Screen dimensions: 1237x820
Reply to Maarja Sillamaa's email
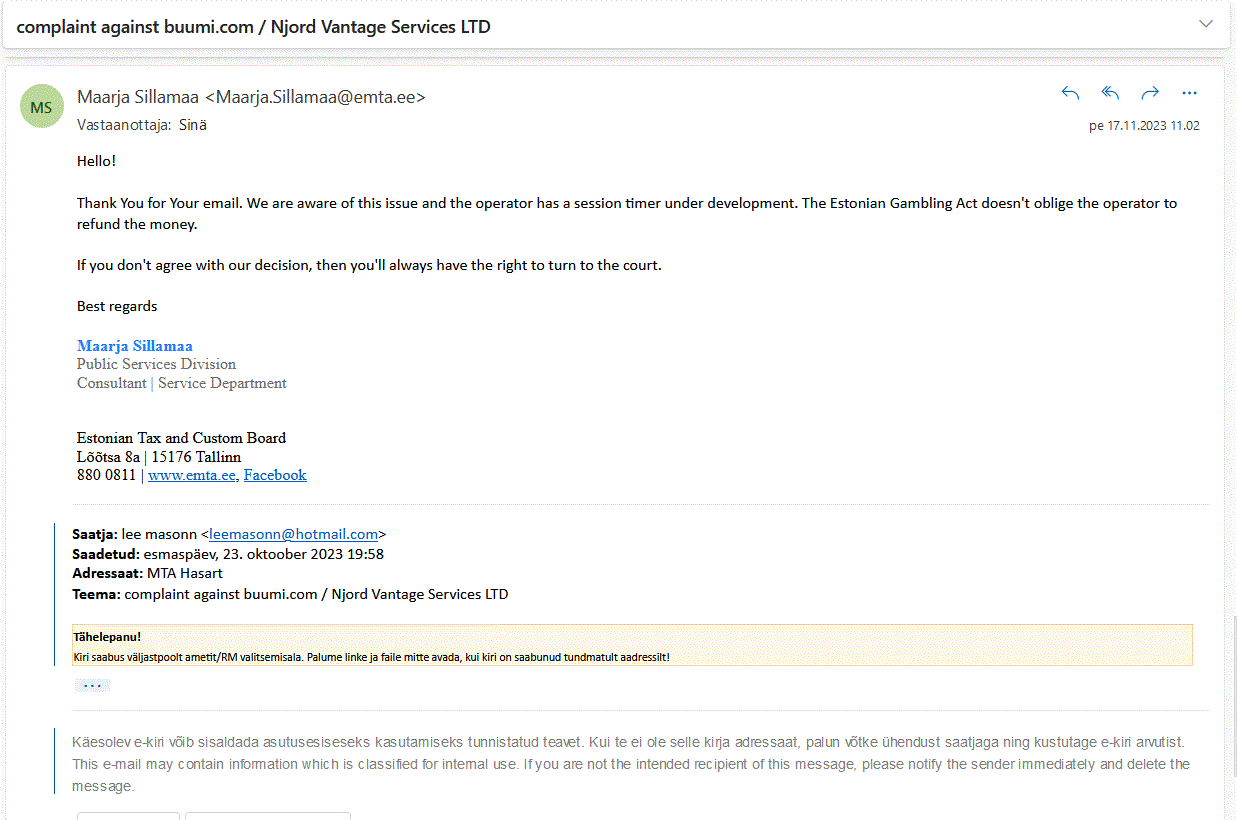(x=1070, y=93)
